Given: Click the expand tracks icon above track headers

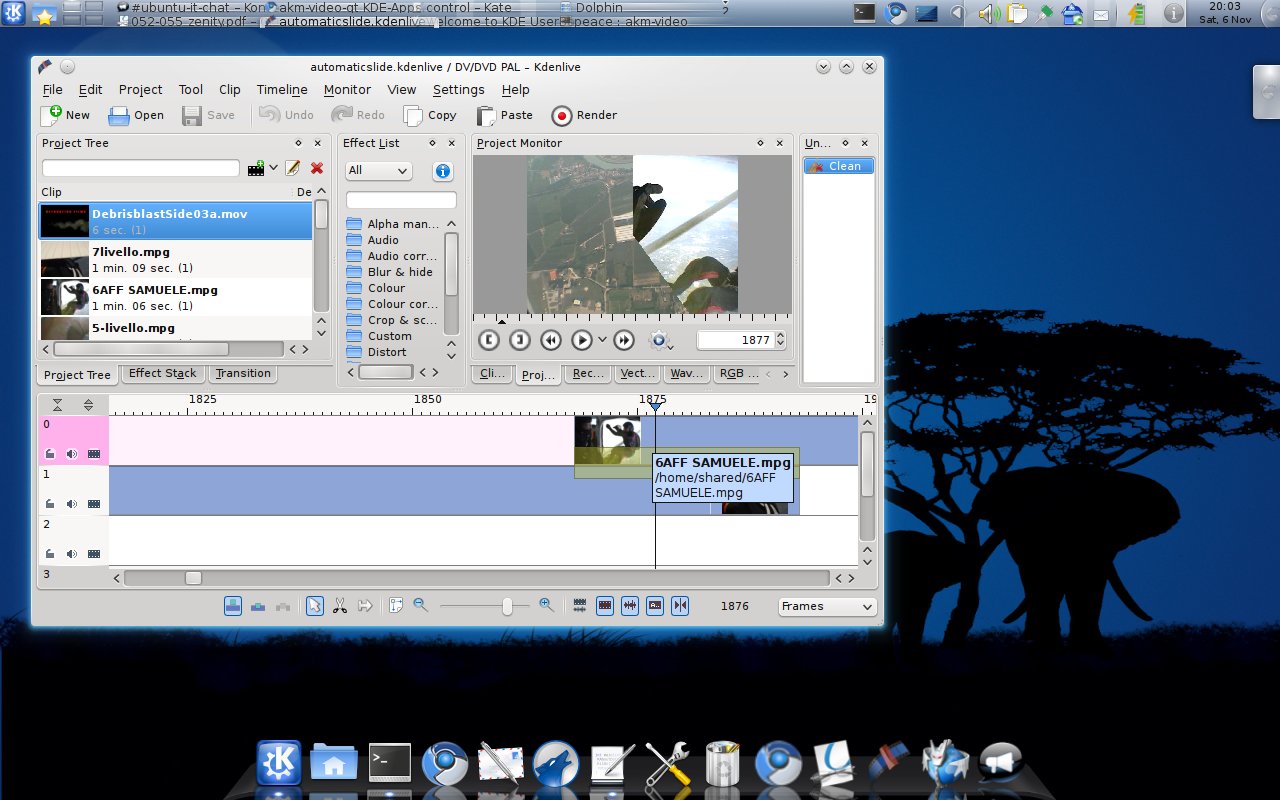Looking at the screenshot, I should 89,405.
